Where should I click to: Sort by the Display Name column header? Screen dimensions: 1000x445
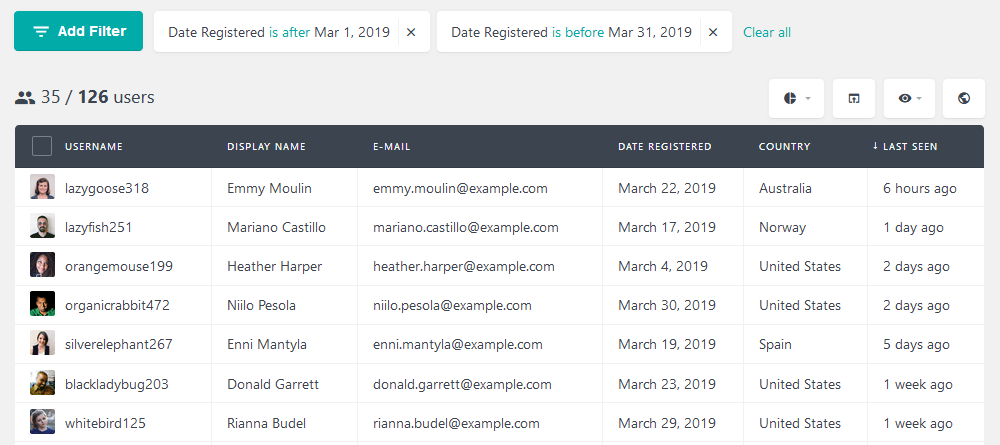(x=267, y=147)
